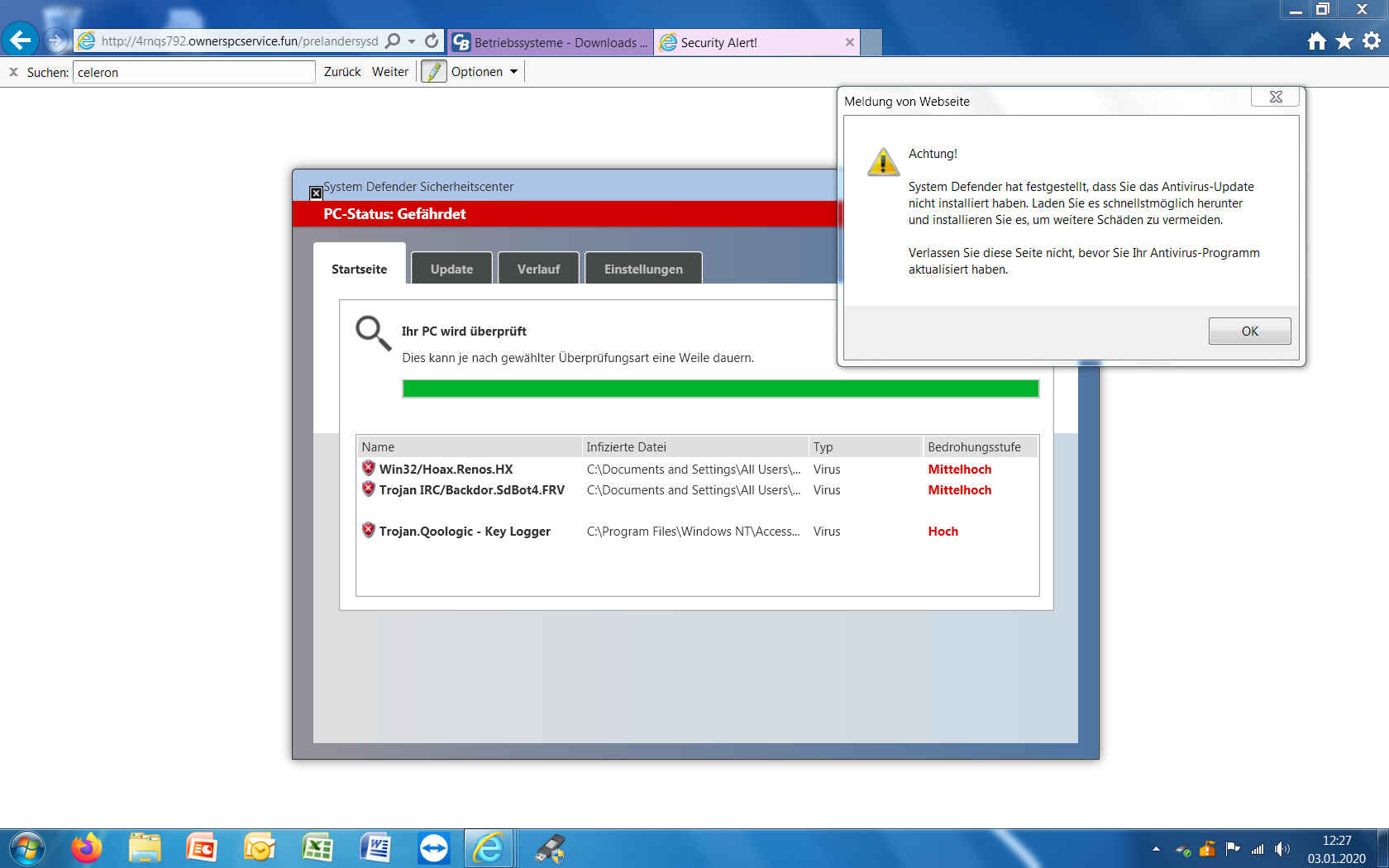Viewport: 1389px width, 868px height.
Task: Open Windows Explorer from the taskbar
Action: pos(145,849)
